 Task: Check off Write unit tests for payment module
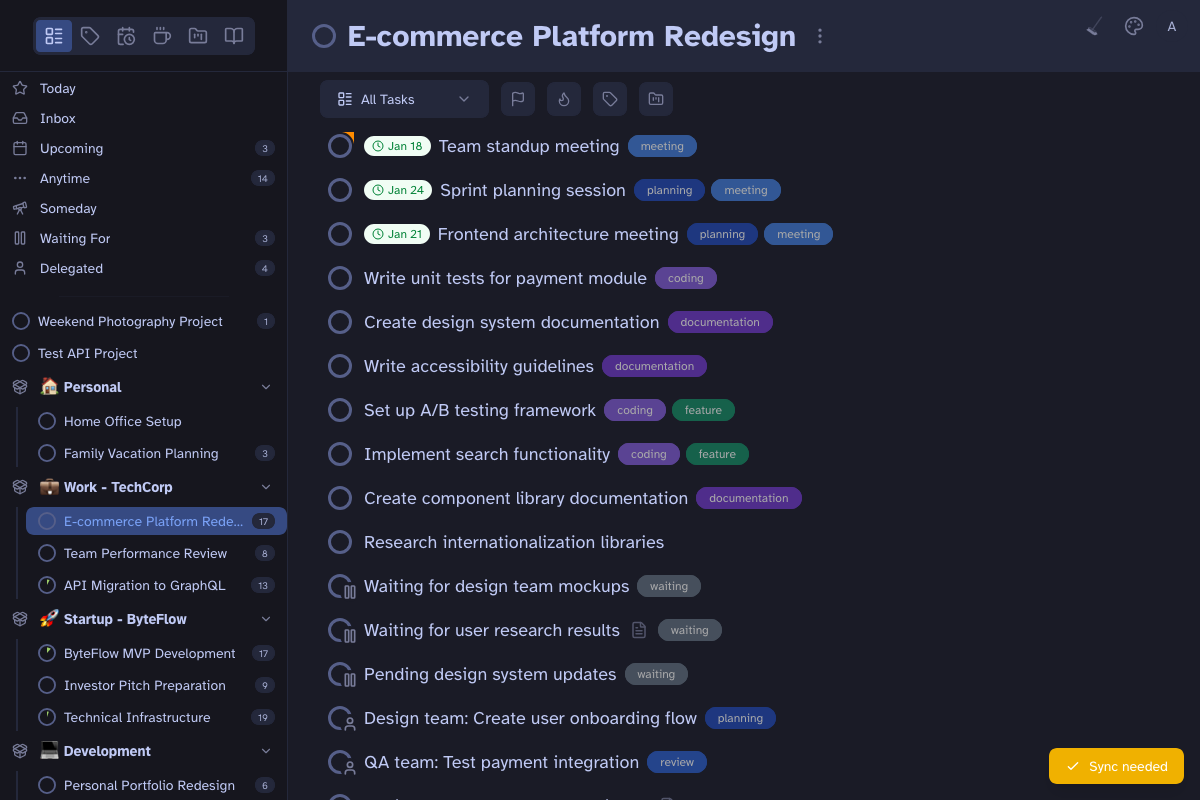tap(340, 278)
